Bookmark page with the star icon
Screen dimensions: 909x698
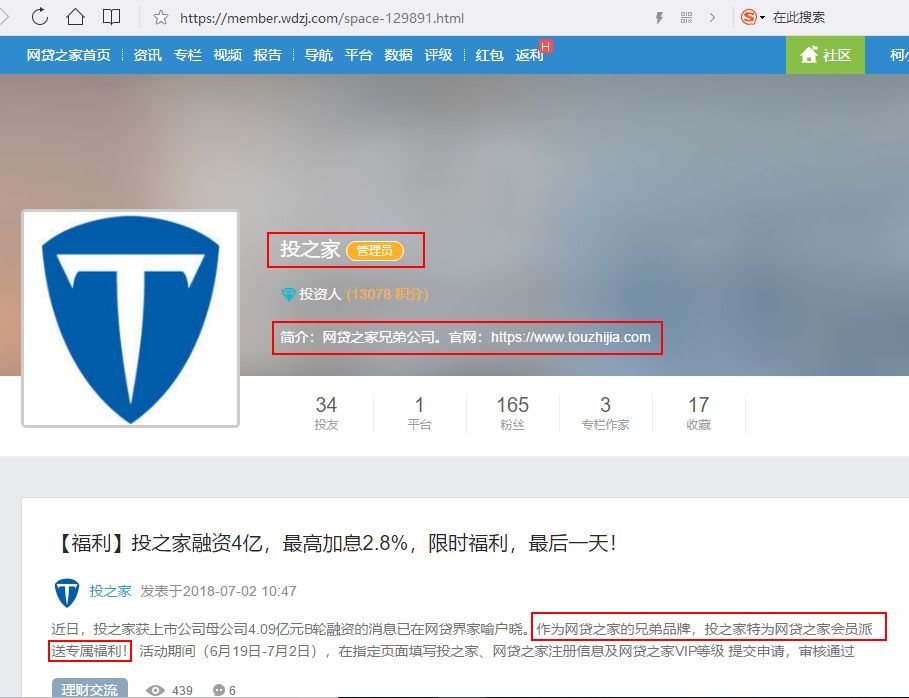pos(161,17)
